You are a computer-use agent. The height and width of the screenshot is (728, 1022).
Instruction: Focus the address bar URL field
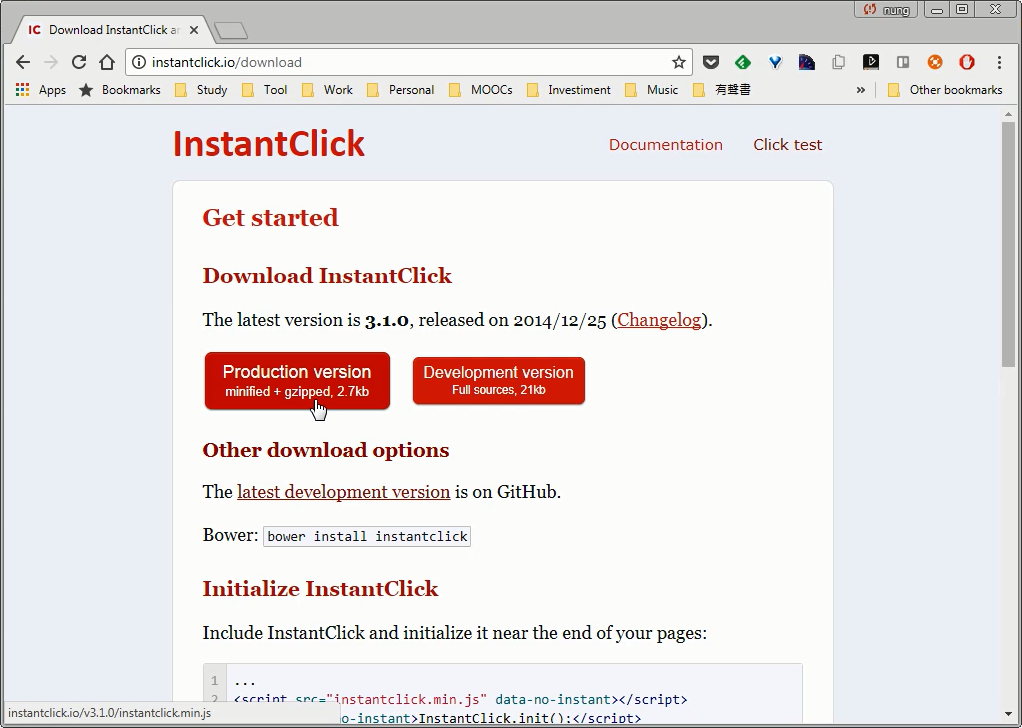pos(409,62)
